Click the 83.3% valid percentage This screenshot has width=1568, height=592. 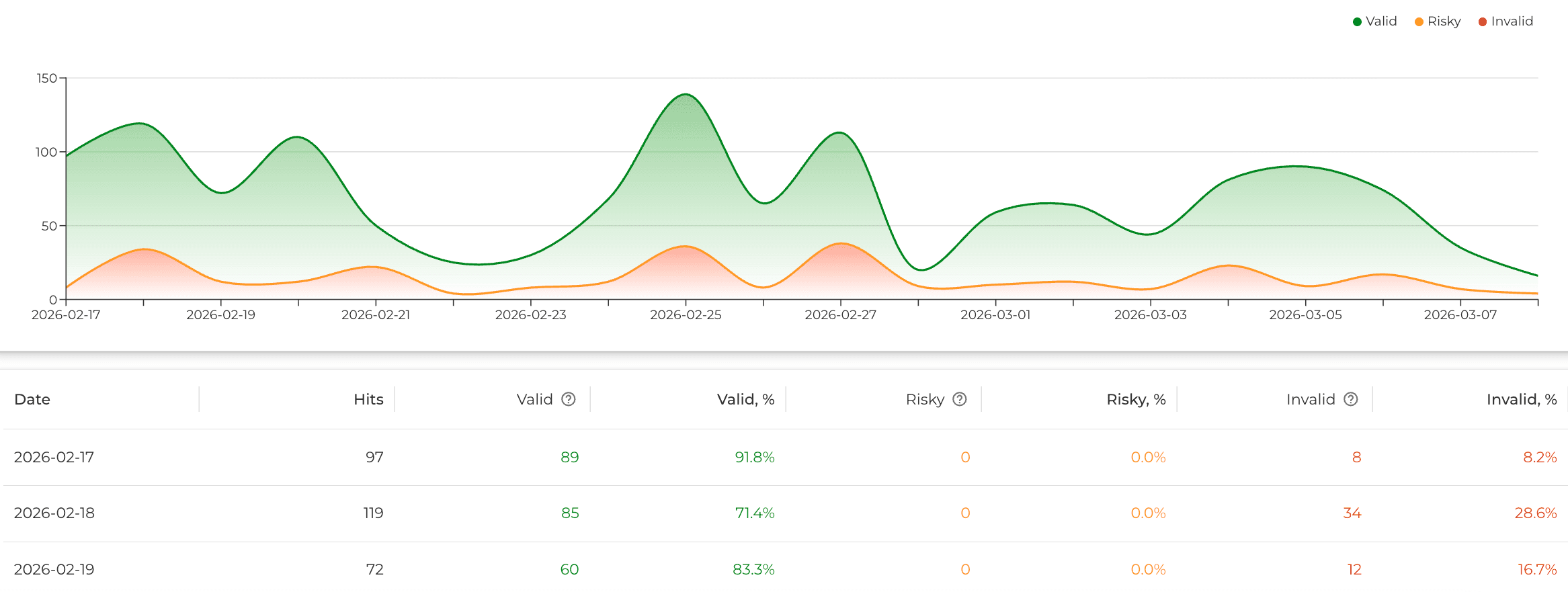point(753,569)
